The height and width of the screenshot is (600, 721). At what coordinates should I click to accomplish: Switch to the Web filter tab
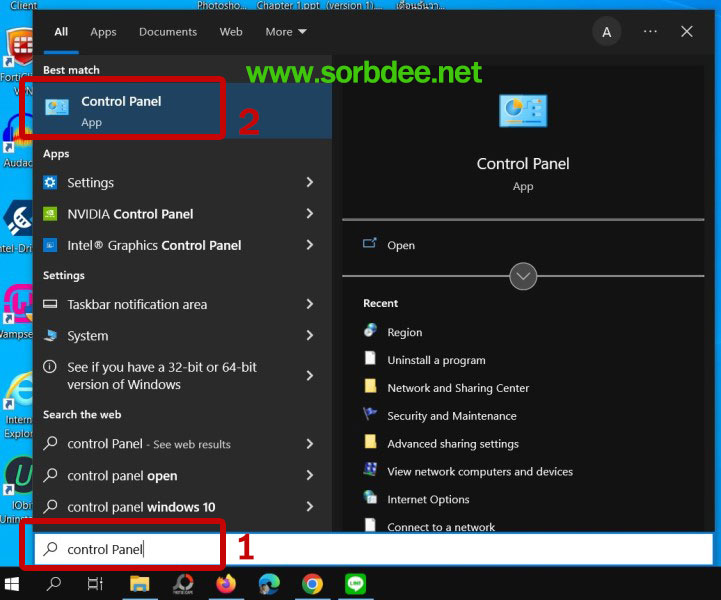[x=231, y=32]
